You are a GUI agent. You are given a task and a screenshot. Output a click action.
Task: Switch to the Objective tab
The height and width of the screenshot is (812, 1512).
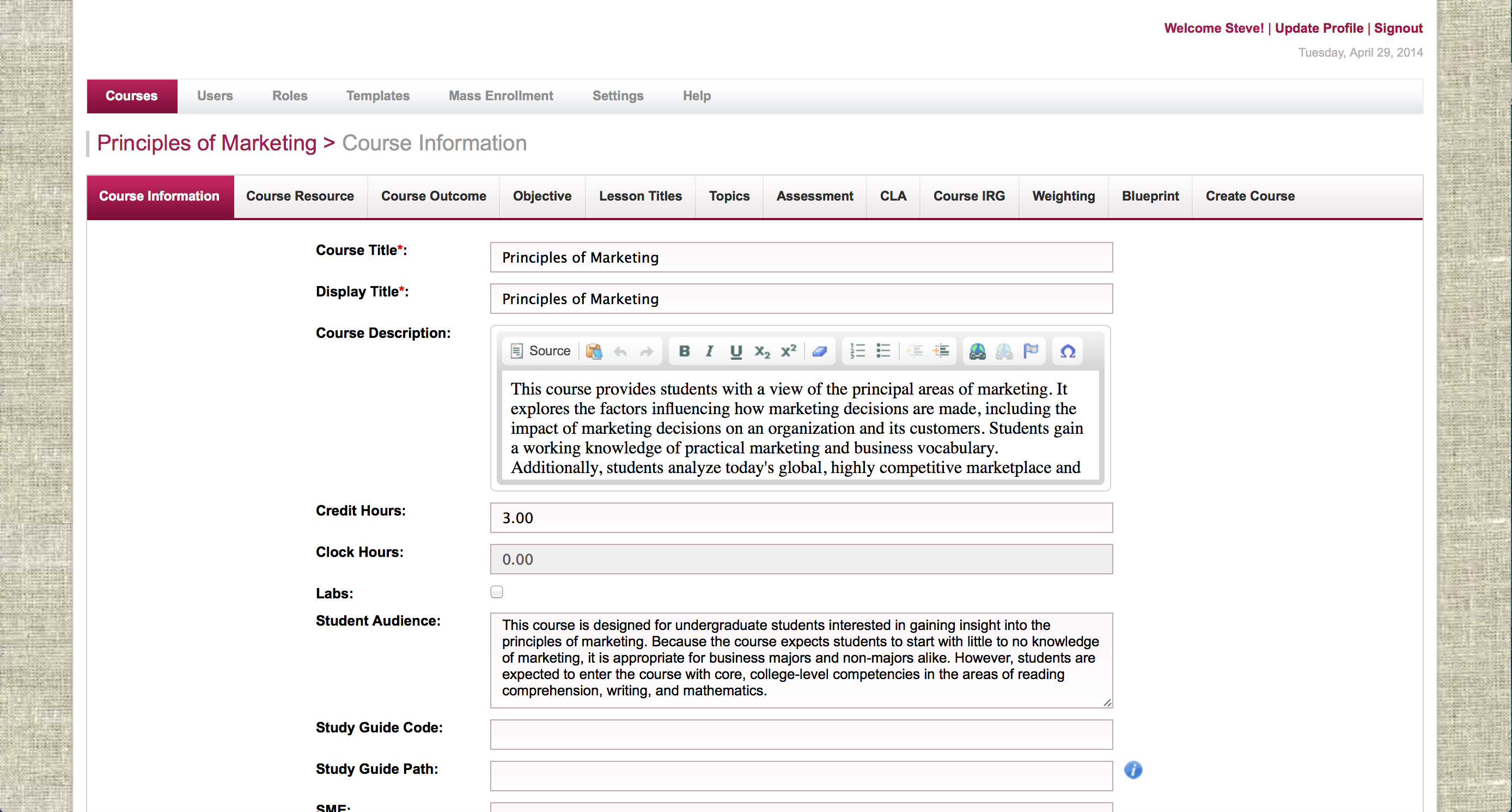coord(542,196)
